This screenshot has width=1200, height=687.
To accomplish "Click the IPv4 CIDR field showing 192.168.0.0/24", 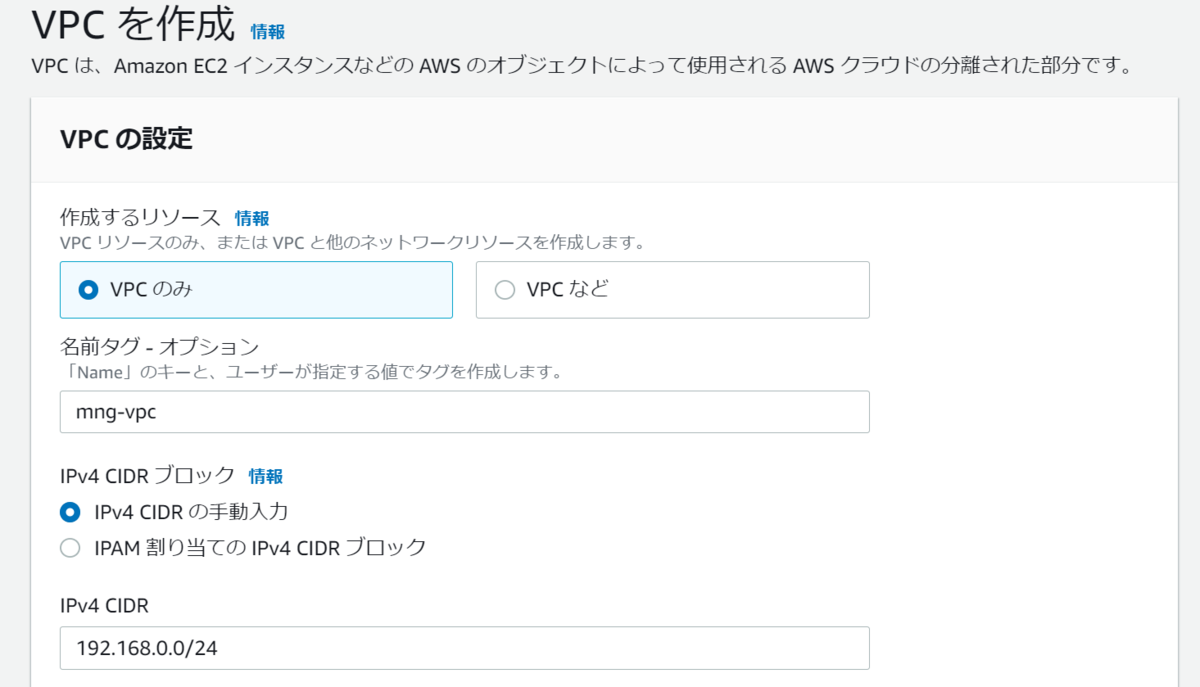I will (x=464, y=648).
